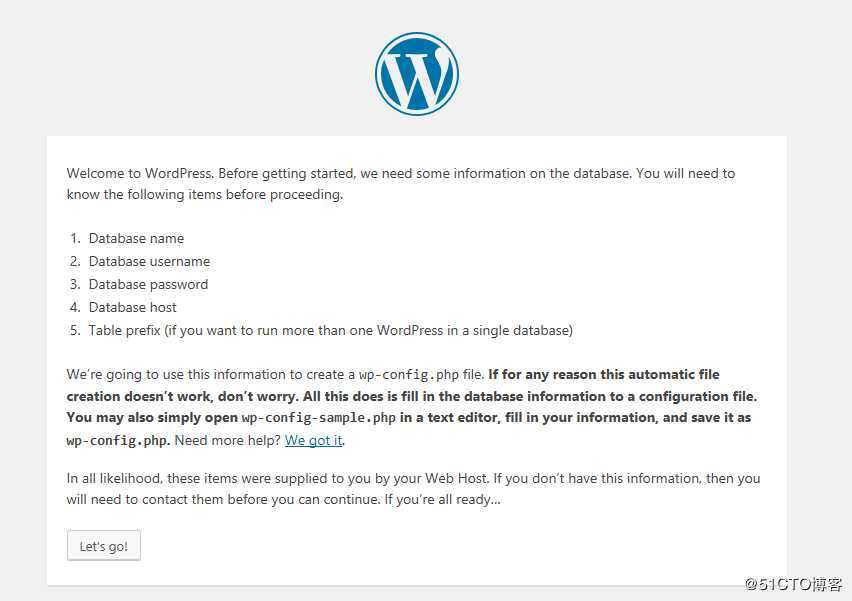This screenshot has height=601, width=852.
Task: Click the "Table prefix" list item
Action: click(x=330, y=330)
